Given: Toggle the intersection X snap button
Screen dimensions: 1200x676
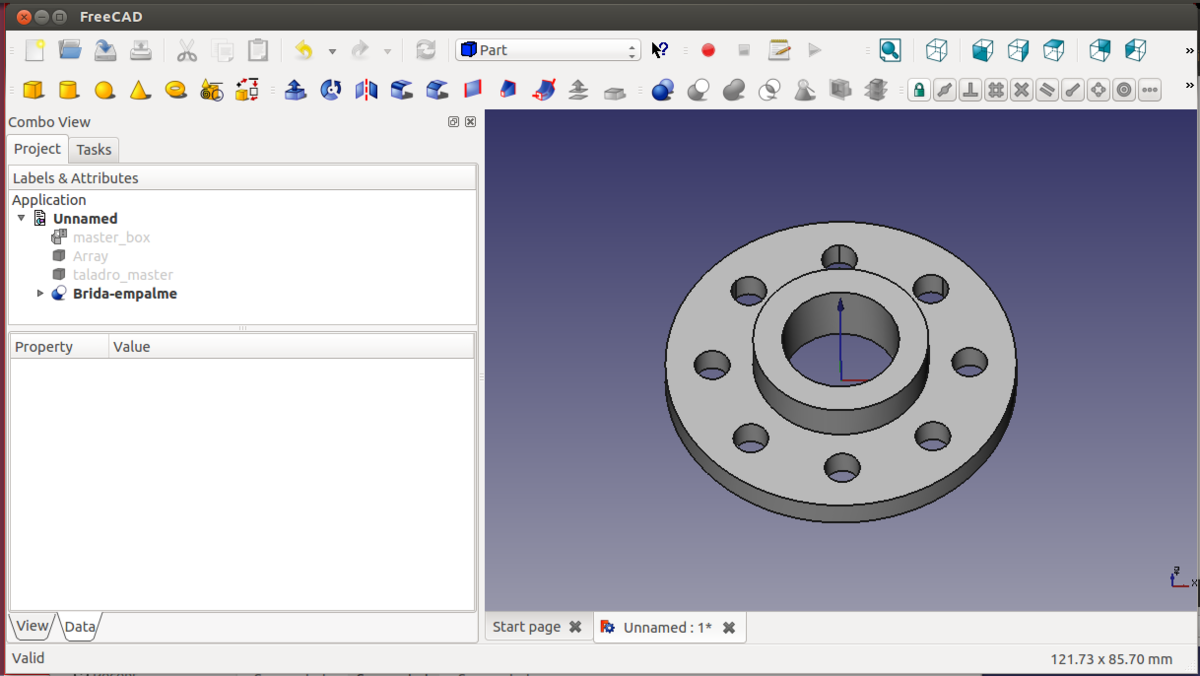Looking at the screenshot, I should [1021, 90].
